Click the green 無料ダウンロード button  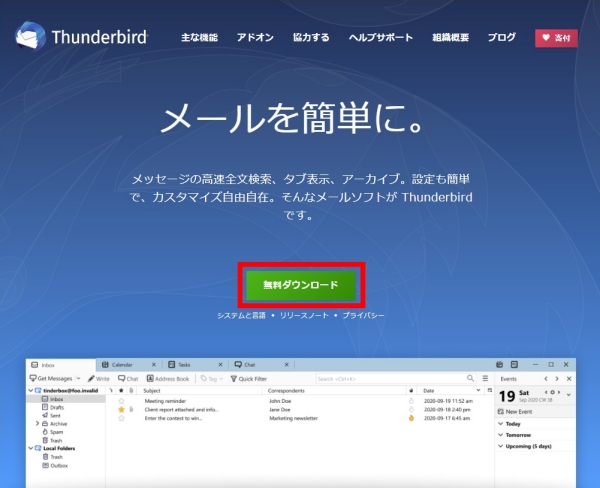(301, 285)
